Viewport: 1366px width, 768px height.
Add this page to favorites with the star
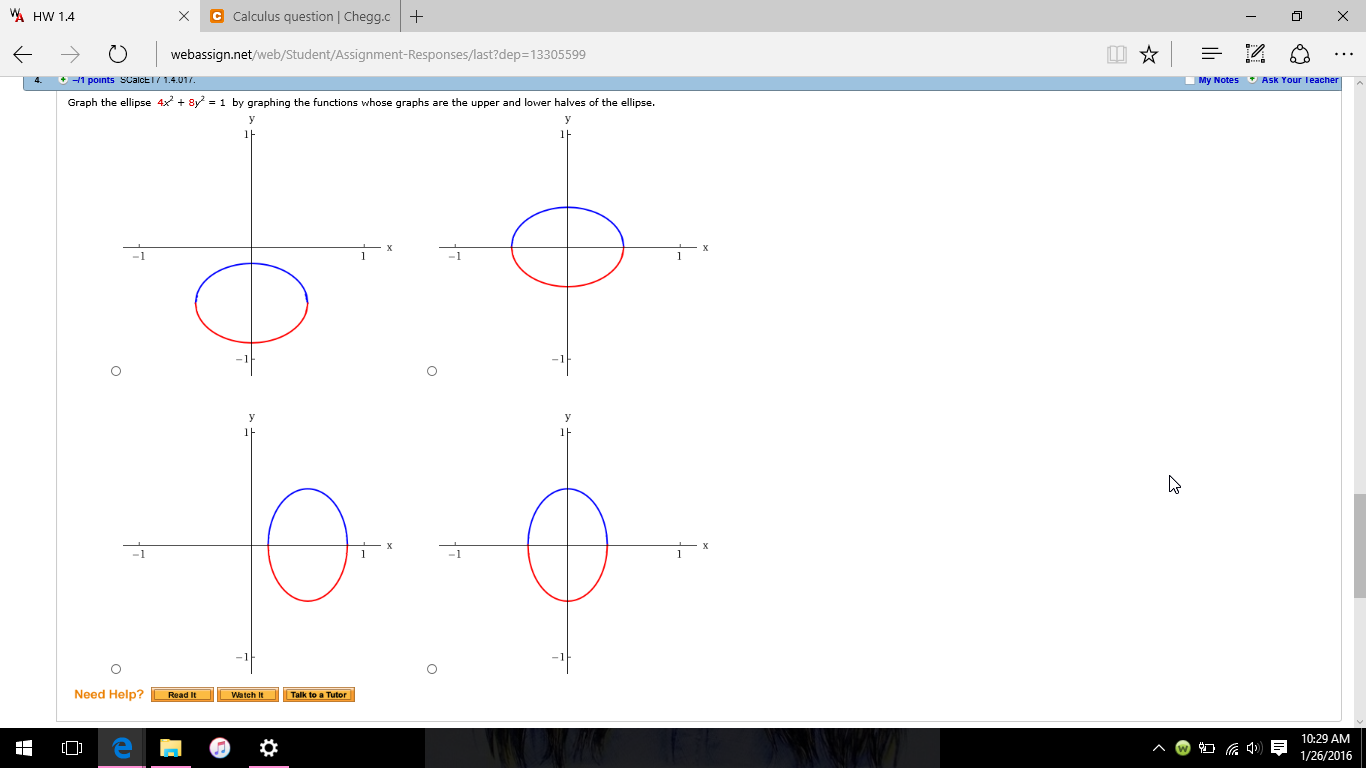pyautogui.click(x=1148, y=54)
